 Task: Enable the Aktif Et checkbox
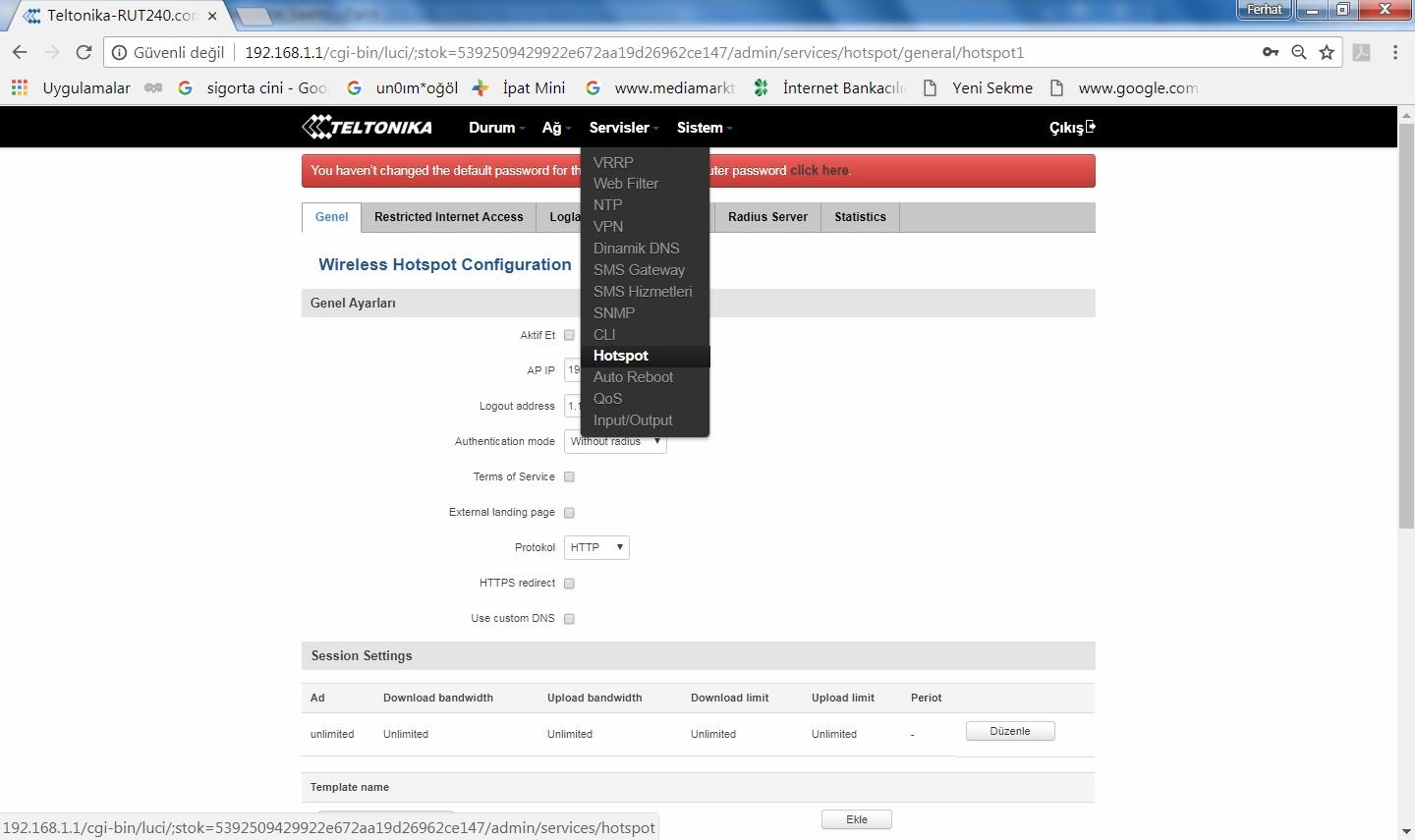tap(569, 335)
